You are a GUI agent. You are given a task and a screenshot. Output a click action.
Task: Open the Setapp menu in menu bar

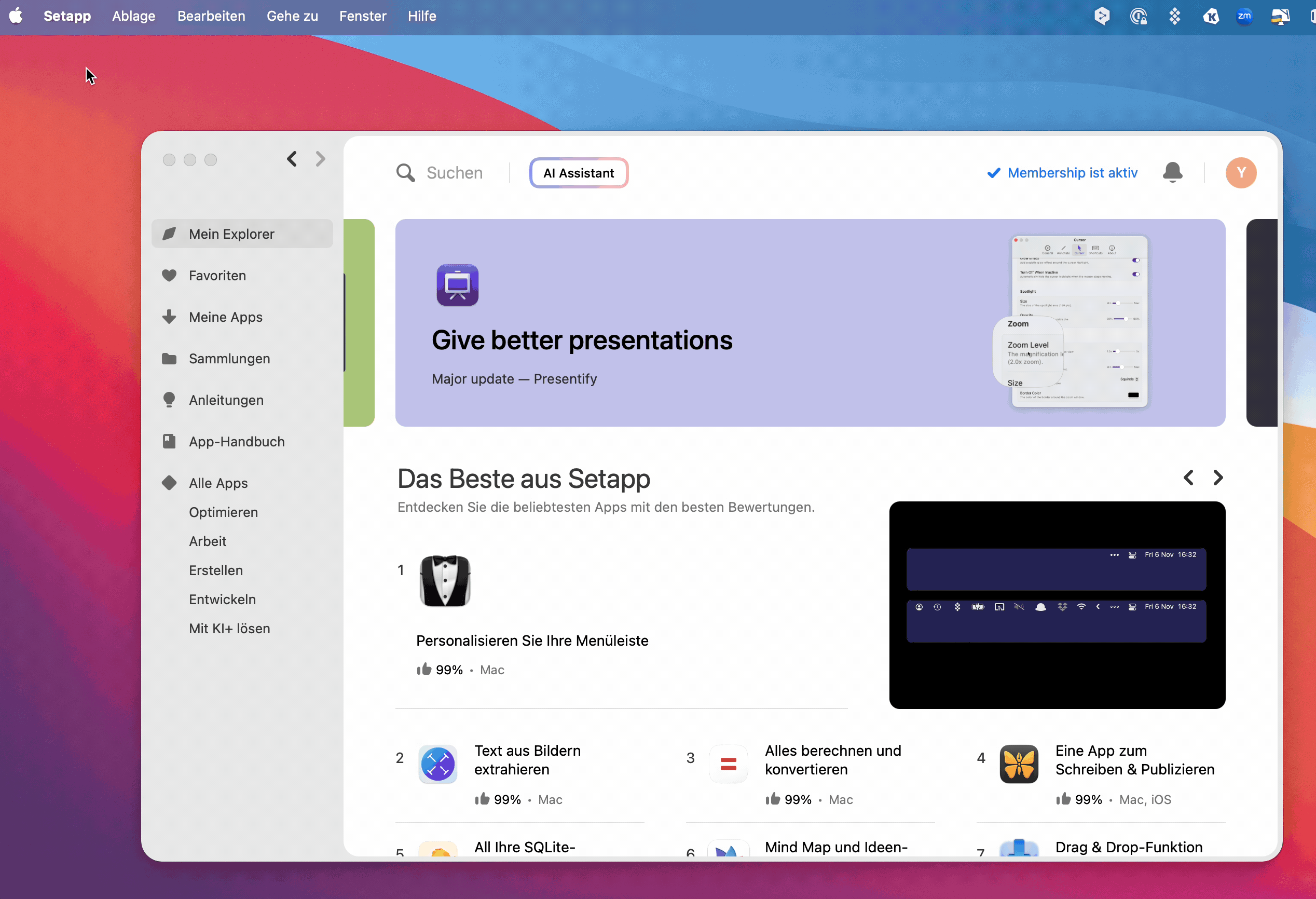click(67, 16)
